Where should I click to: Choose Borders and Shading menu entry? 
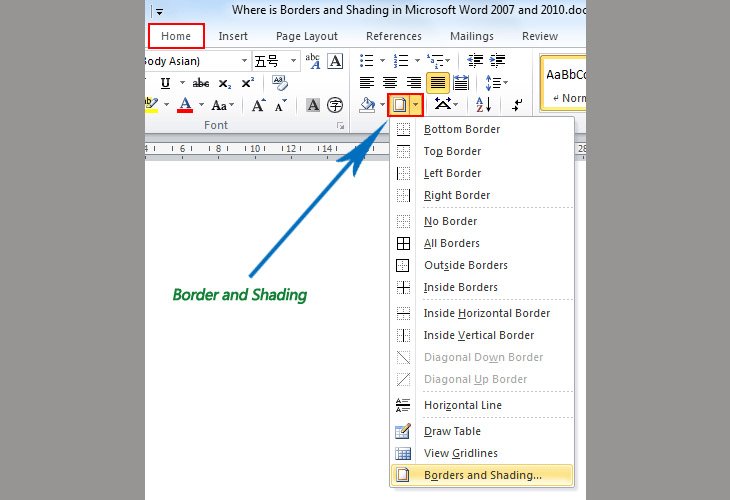pyautogui.click(x=482, y=475)
